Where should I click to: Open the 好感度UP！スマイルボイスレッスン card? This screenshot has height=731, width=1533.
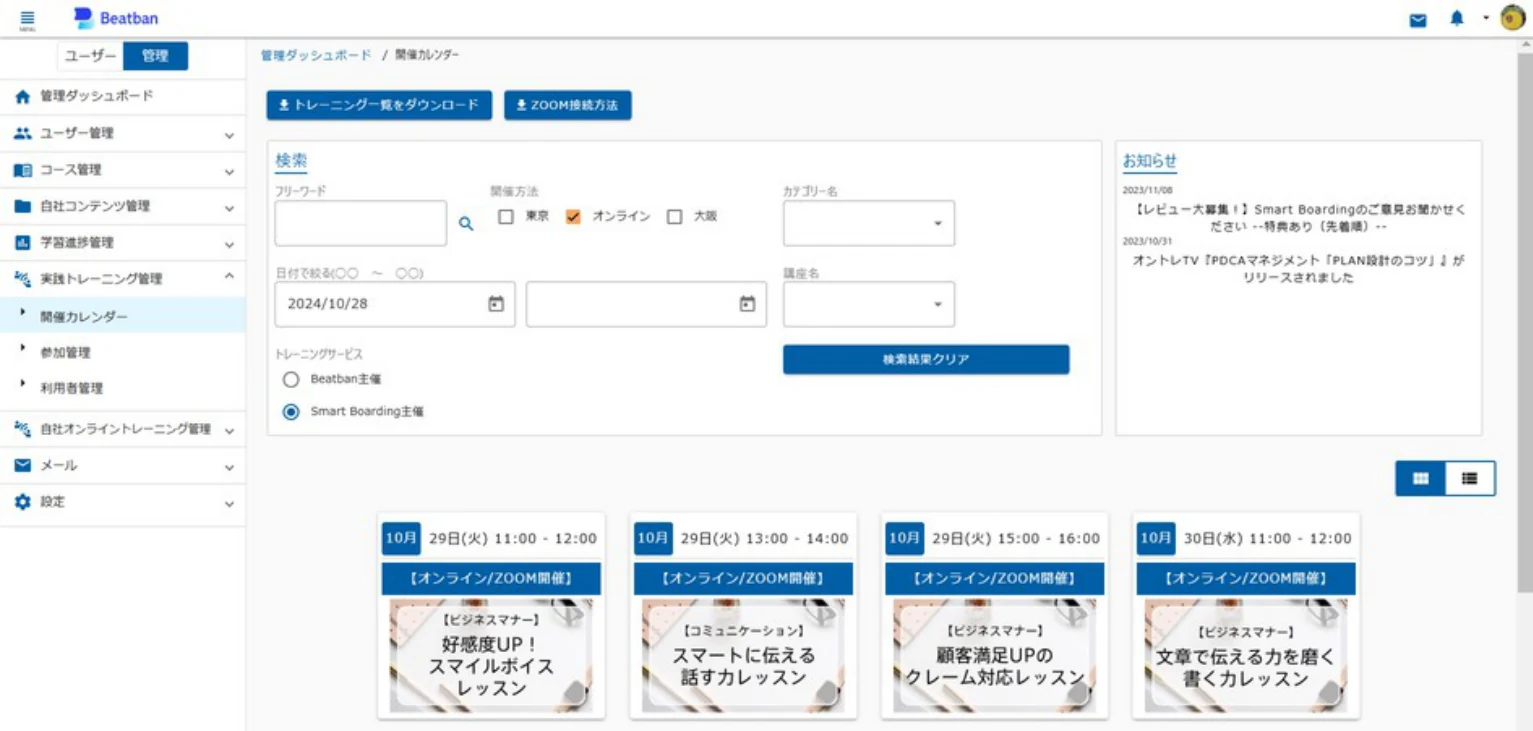pyautogui.click(x=491, y=615)
